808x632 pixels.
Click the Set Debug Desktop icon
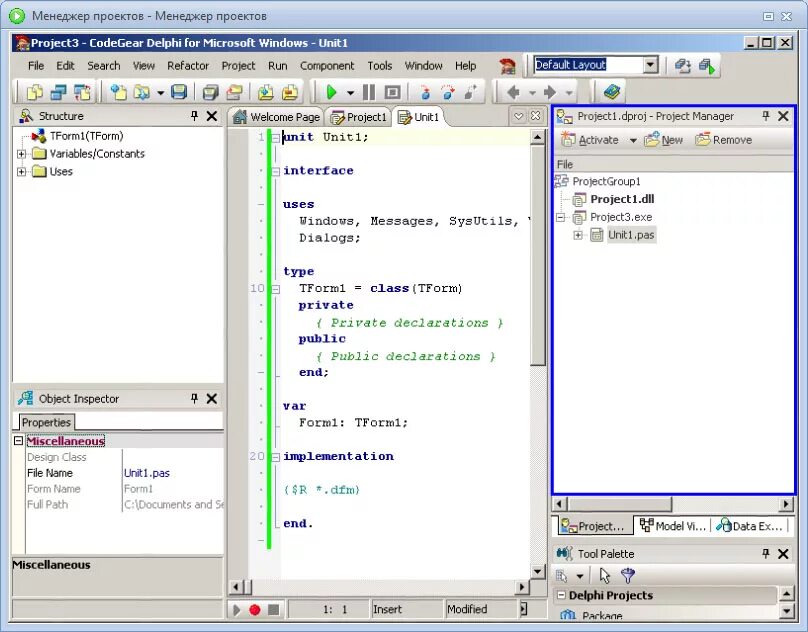707,65
